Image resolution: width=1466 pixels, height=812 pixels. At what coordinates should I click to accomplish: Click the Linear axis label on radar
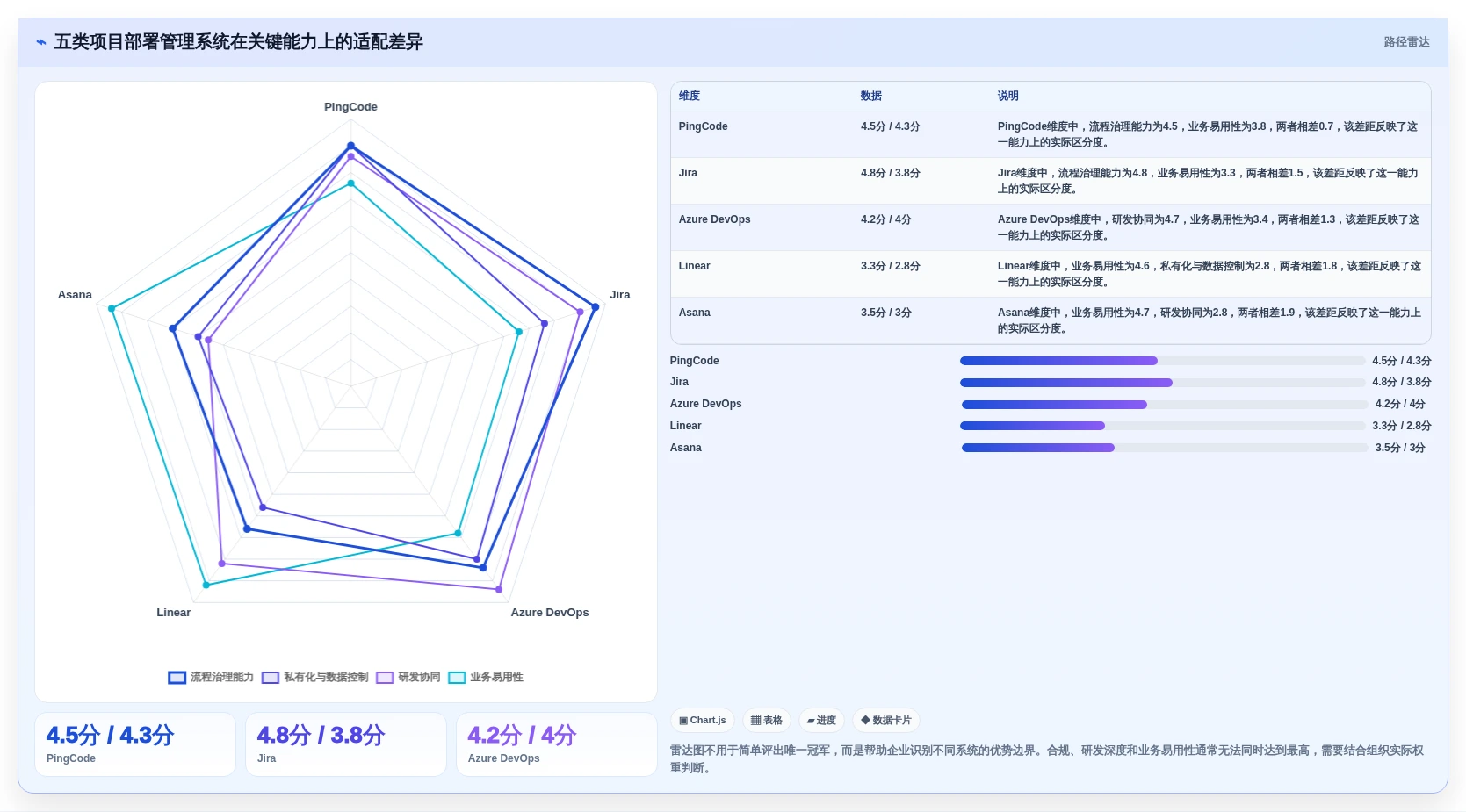(x=174, y=613)
